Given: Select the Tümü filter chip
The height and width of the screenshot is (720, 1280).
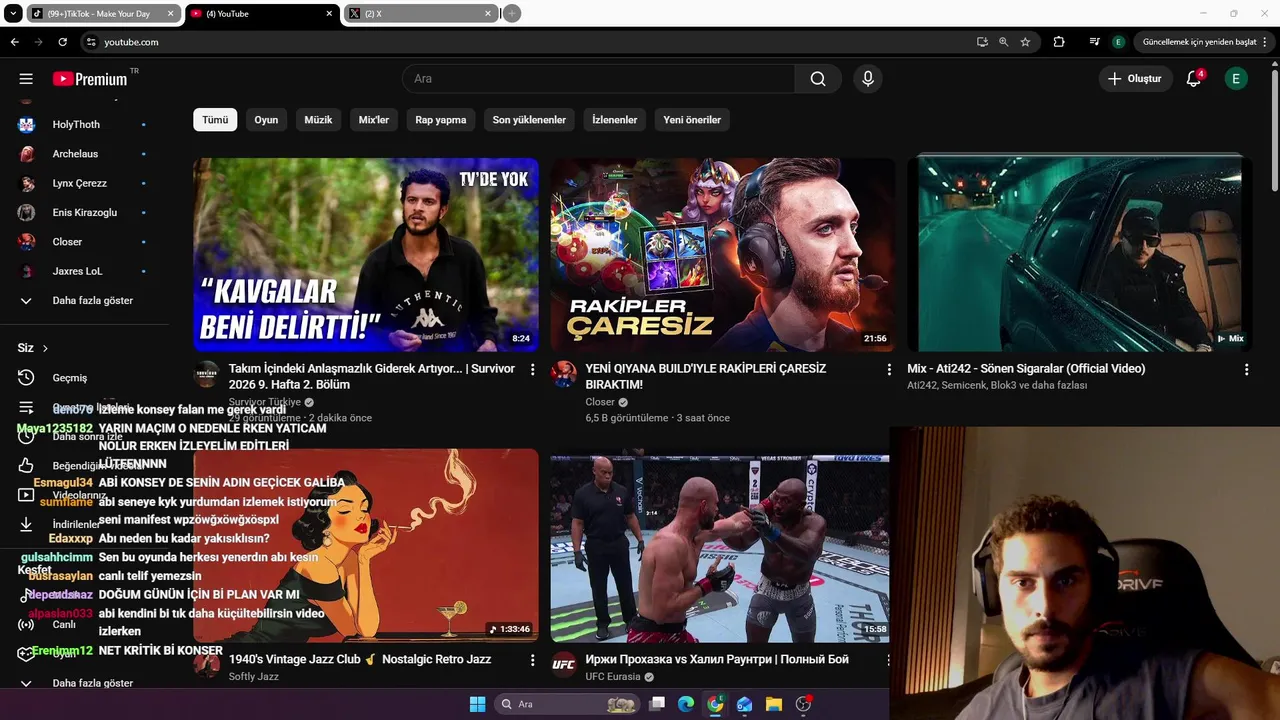Looking at the screenshot, I should 215,120.
